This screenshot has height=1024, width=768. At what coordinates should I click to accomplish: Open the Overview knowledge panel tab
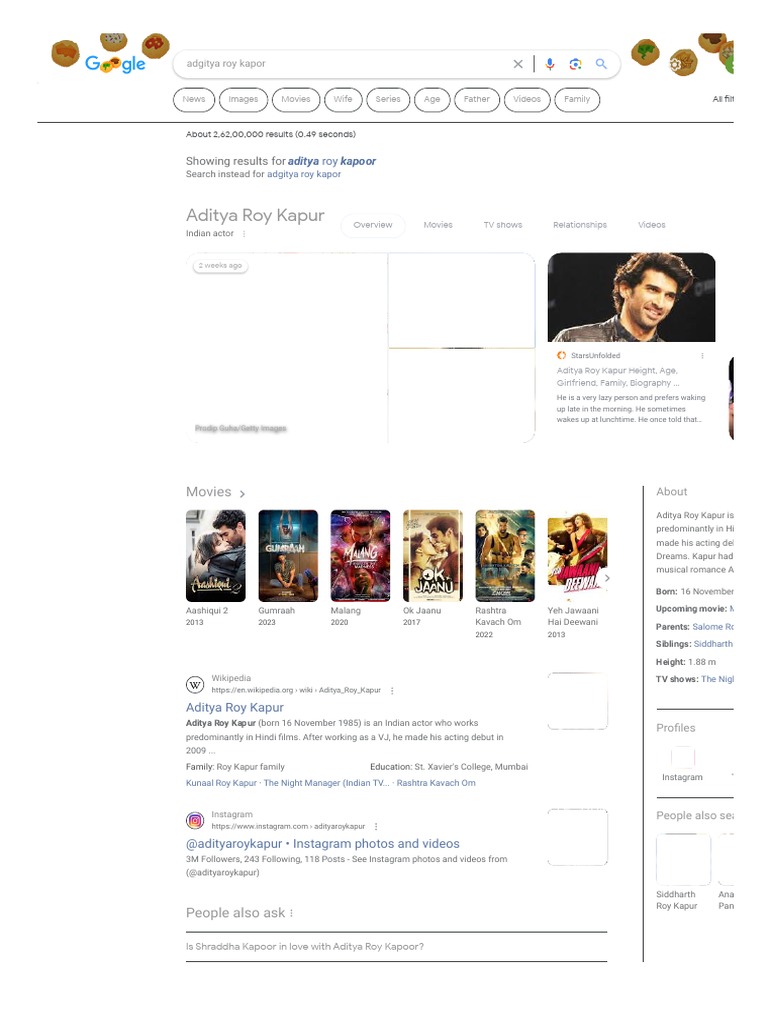click(x=373, y=225)
